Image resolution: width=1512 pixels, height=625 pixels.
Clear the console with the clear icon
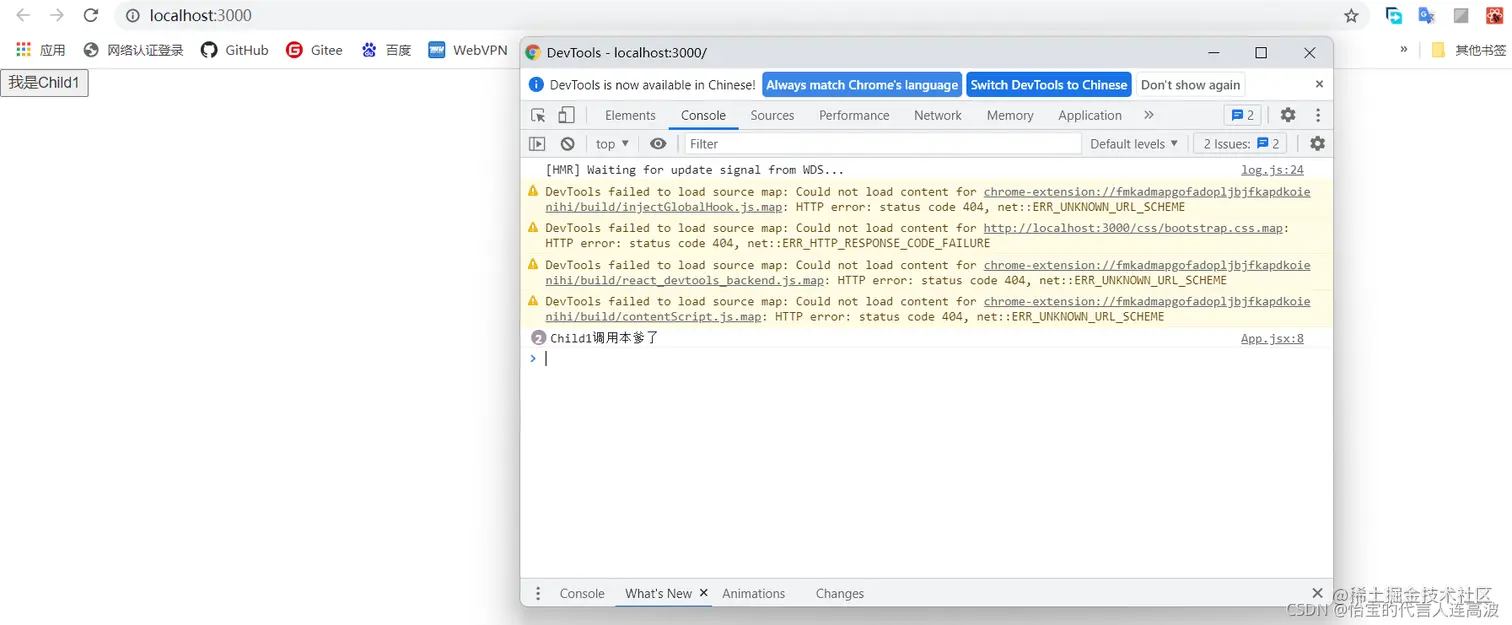[x=567, y=144]
